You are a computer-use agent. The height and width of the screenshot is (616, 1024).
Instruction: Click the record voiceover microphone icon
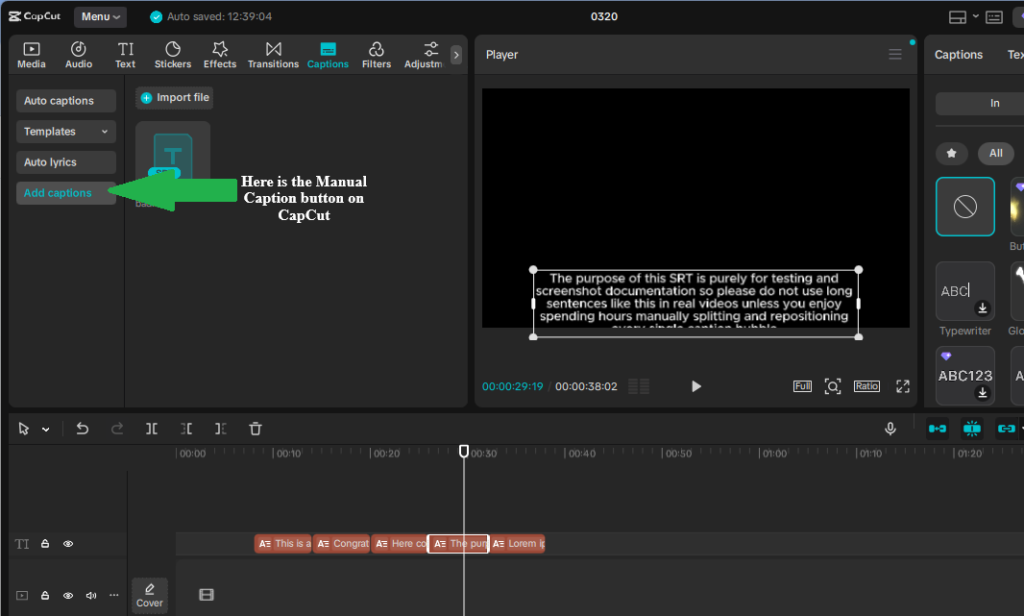click(890, 428)
